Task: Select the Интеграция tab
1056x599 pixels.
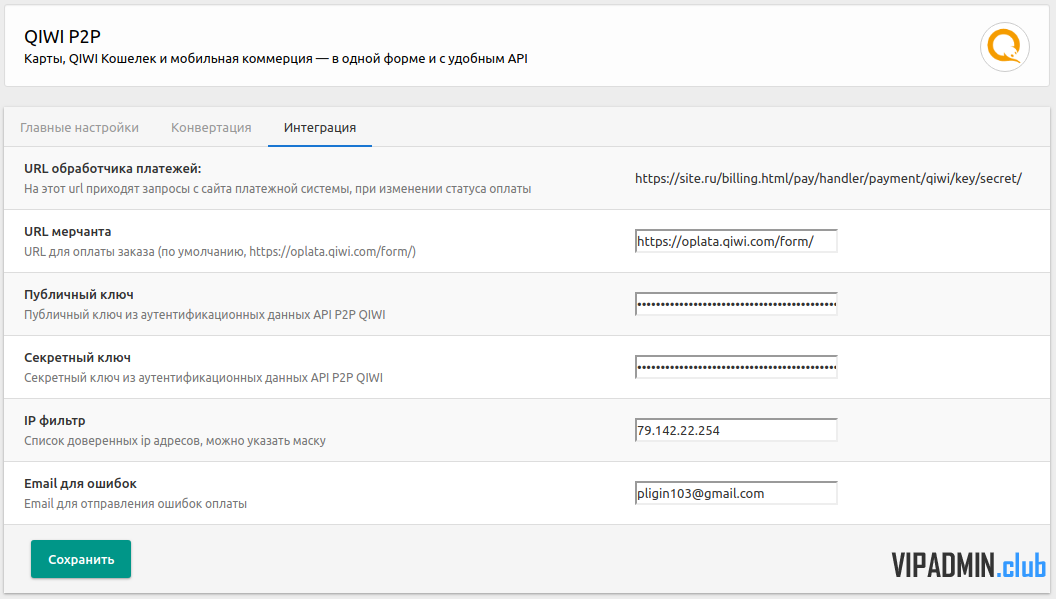Action: [320, 127]
